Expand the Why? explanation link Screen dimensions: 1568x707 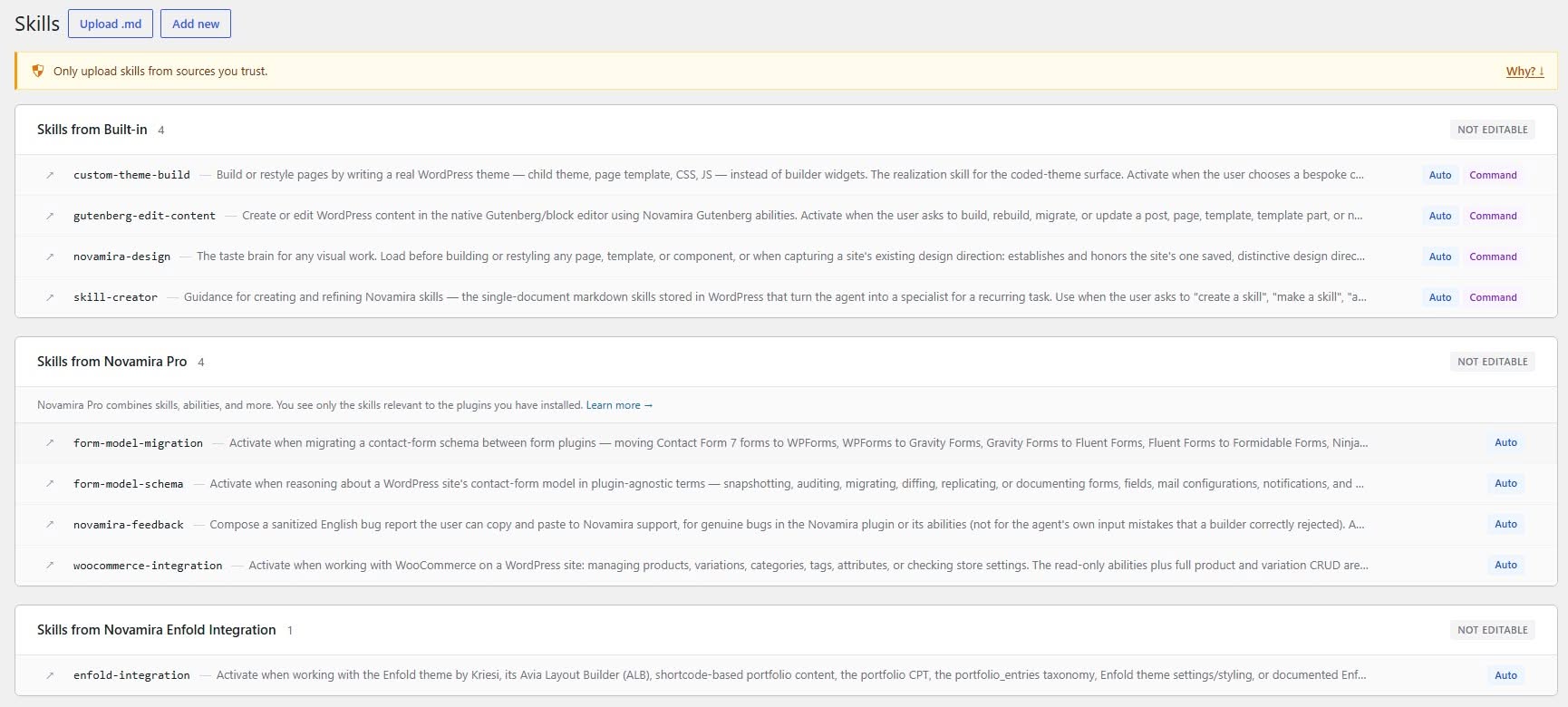click(x=1524, y=72)
